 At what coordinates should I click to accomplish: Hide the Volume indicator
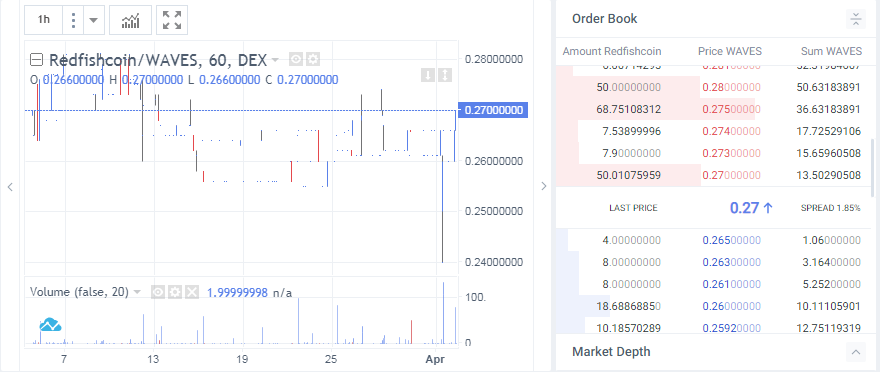pos(158,292)
